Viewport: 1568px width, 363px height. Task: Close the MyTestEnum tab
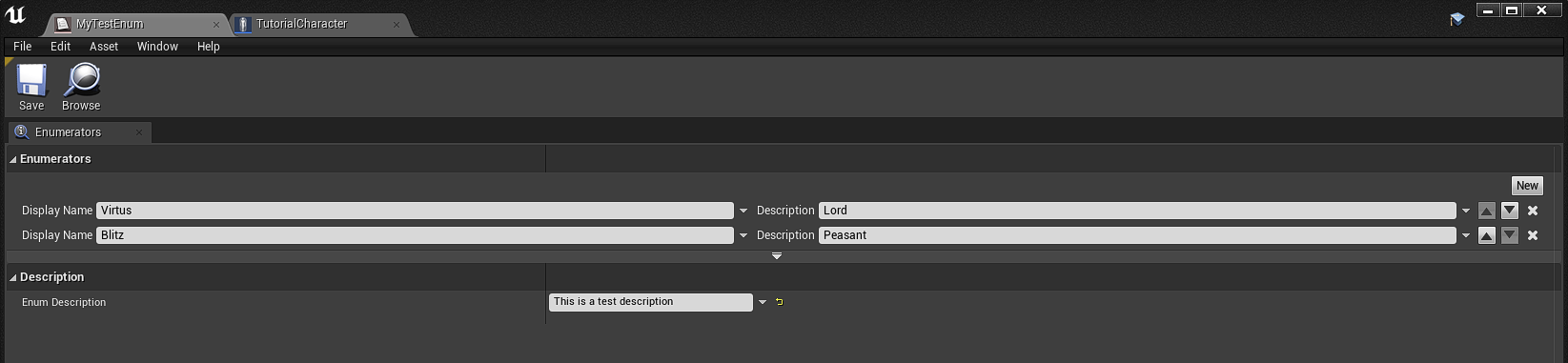point(216,25)
